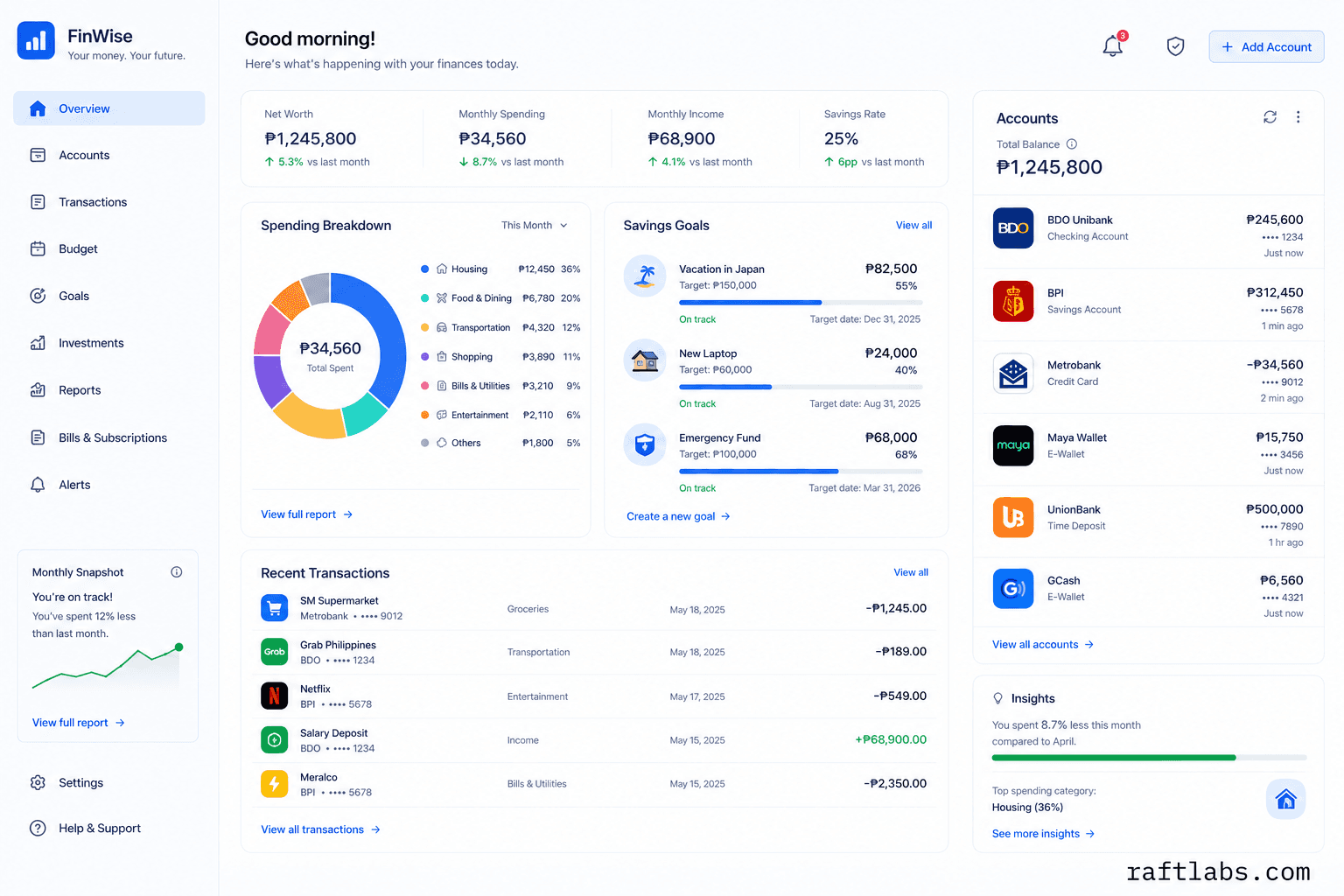Click the New Laptop goal icon
Image resolution: width=1344 pixels, height=896 pixels.
645,360
